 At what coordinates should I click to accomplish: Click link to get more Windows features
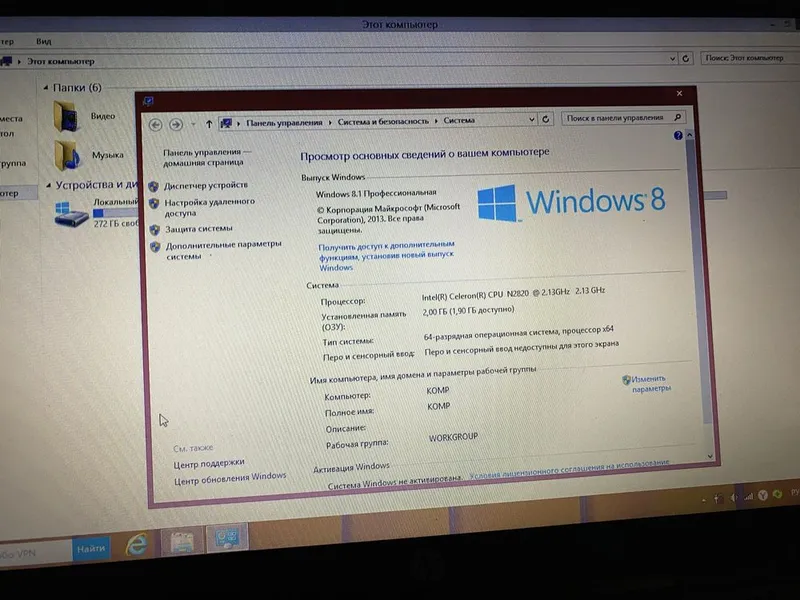[386, 256]
